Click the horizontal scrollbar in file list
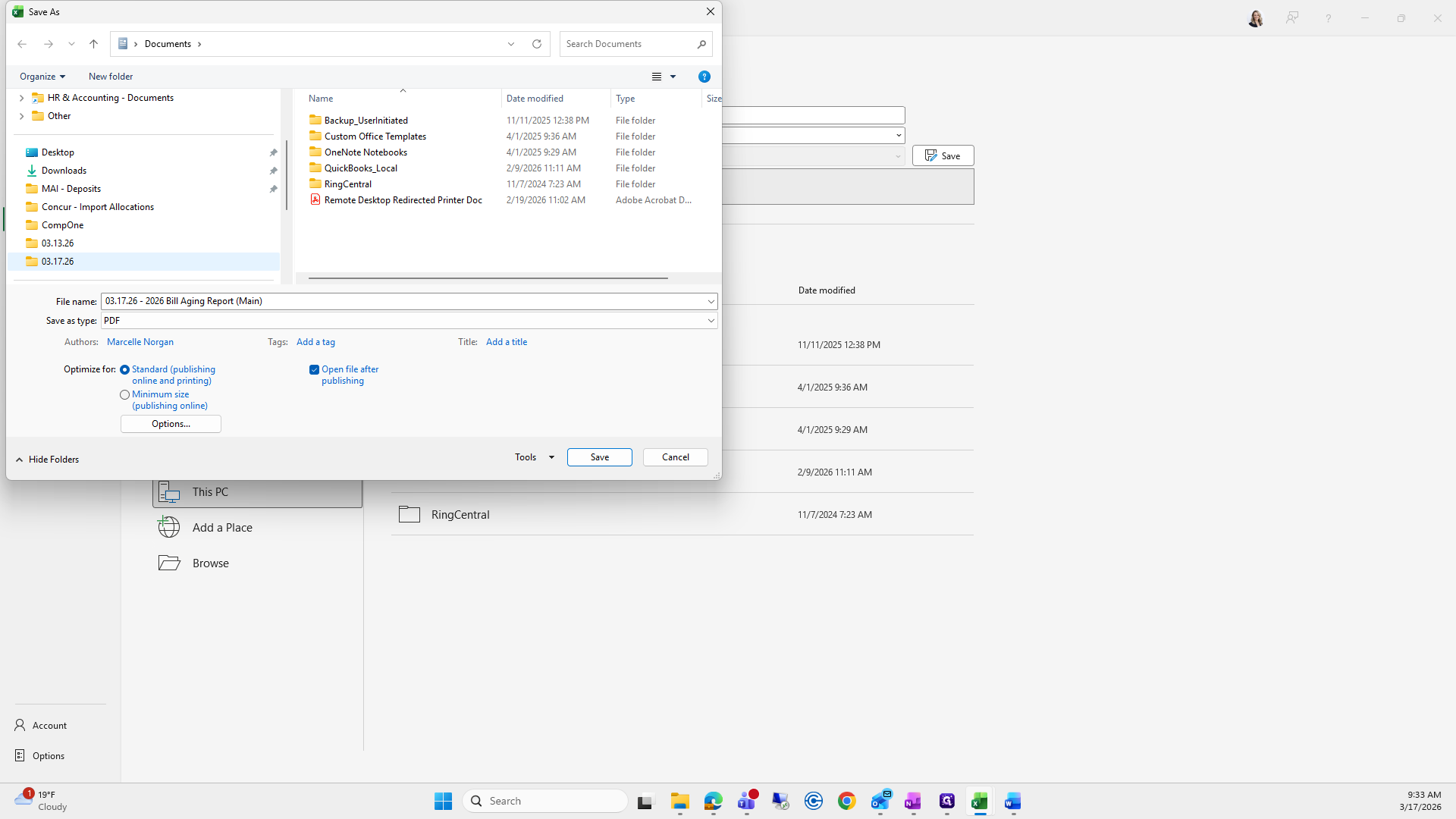 coord(488,278)
